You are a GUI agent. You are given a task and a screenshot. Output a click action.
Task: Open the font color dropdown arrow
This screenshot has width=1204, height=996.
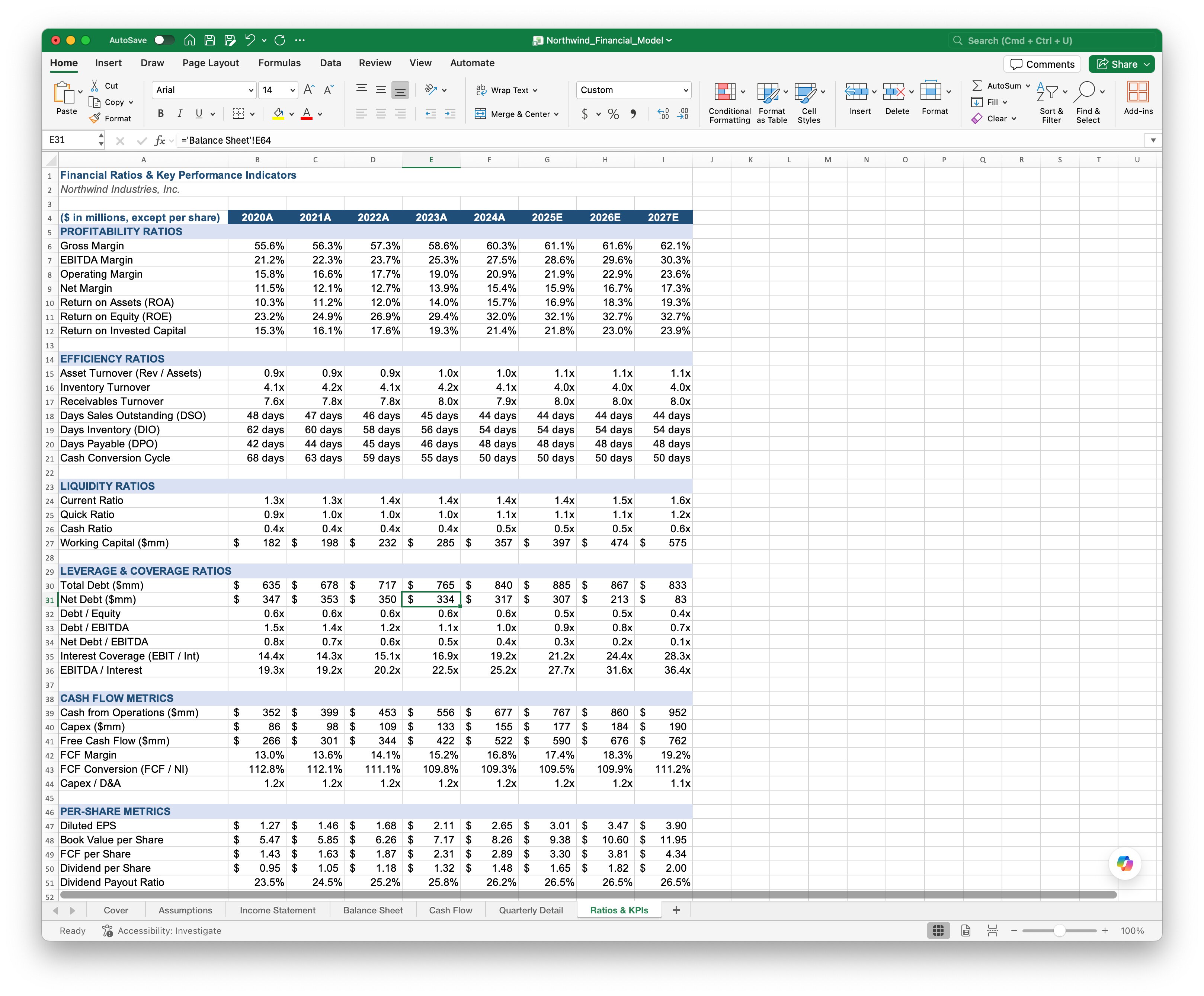[x=320, y=114]
